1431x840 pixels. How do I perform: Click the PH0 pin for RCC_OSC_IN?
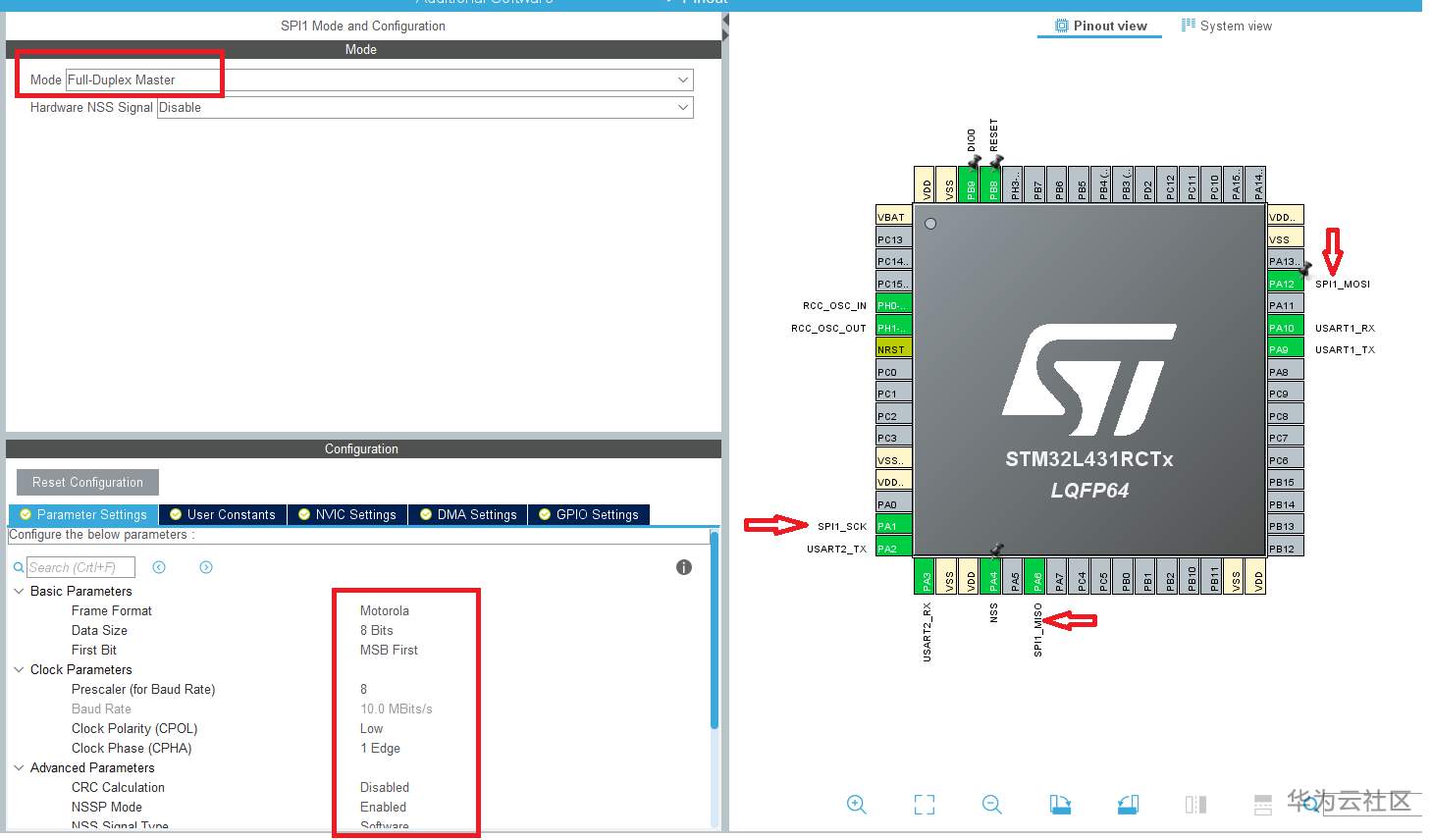(x=894, y=305)
